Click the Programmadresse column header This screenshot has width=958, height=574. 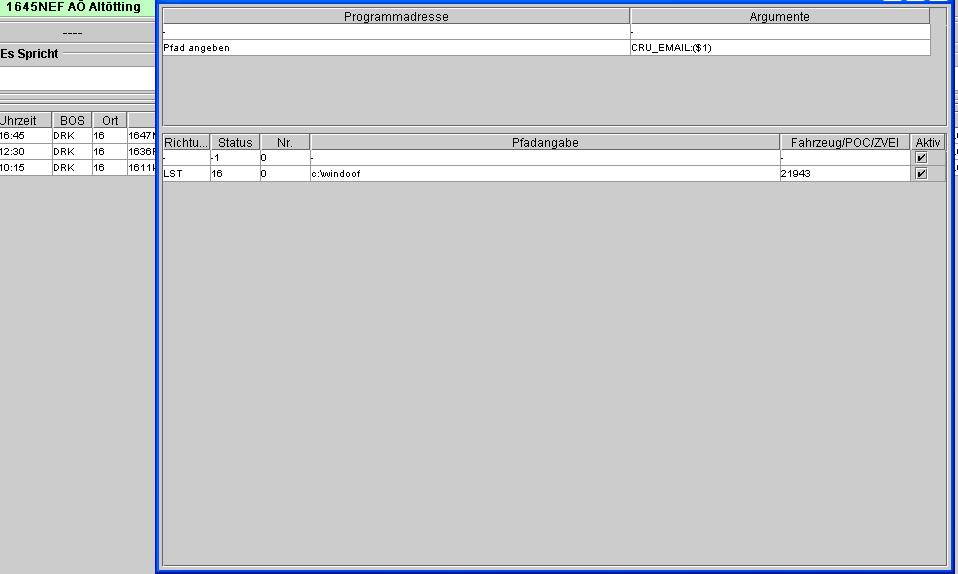[x=396, y=17]
